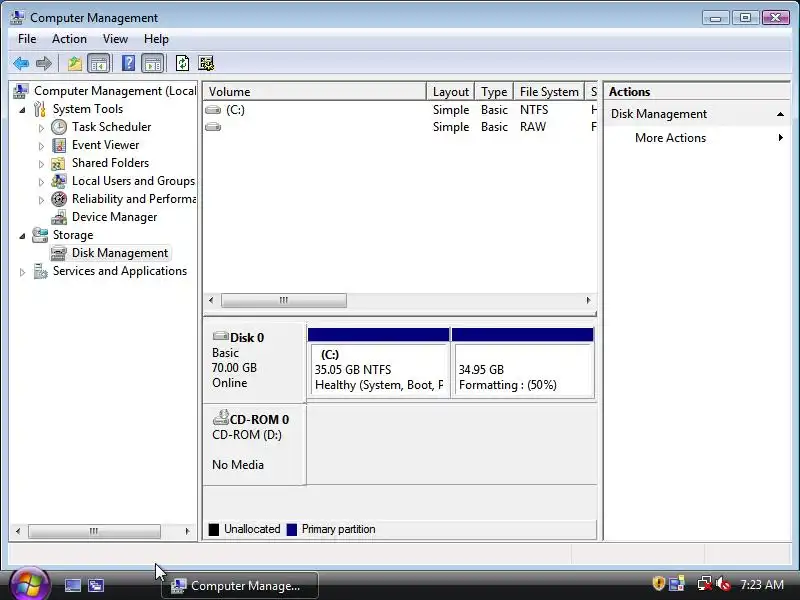Expand the Services and Applications node
The height and width of the screenshot is (600, 800).
tap(22, 272)
